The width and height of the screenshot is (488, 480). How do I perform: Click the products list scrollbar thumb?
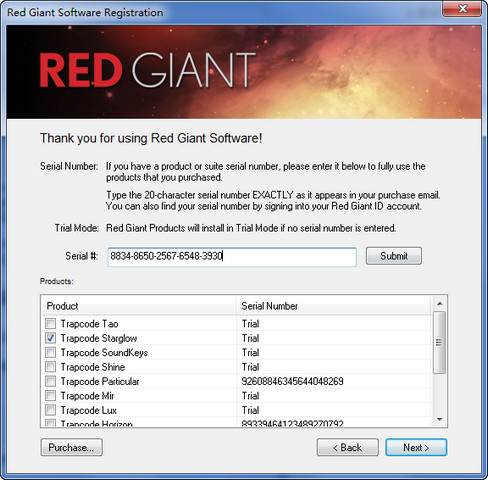point(439,342)
